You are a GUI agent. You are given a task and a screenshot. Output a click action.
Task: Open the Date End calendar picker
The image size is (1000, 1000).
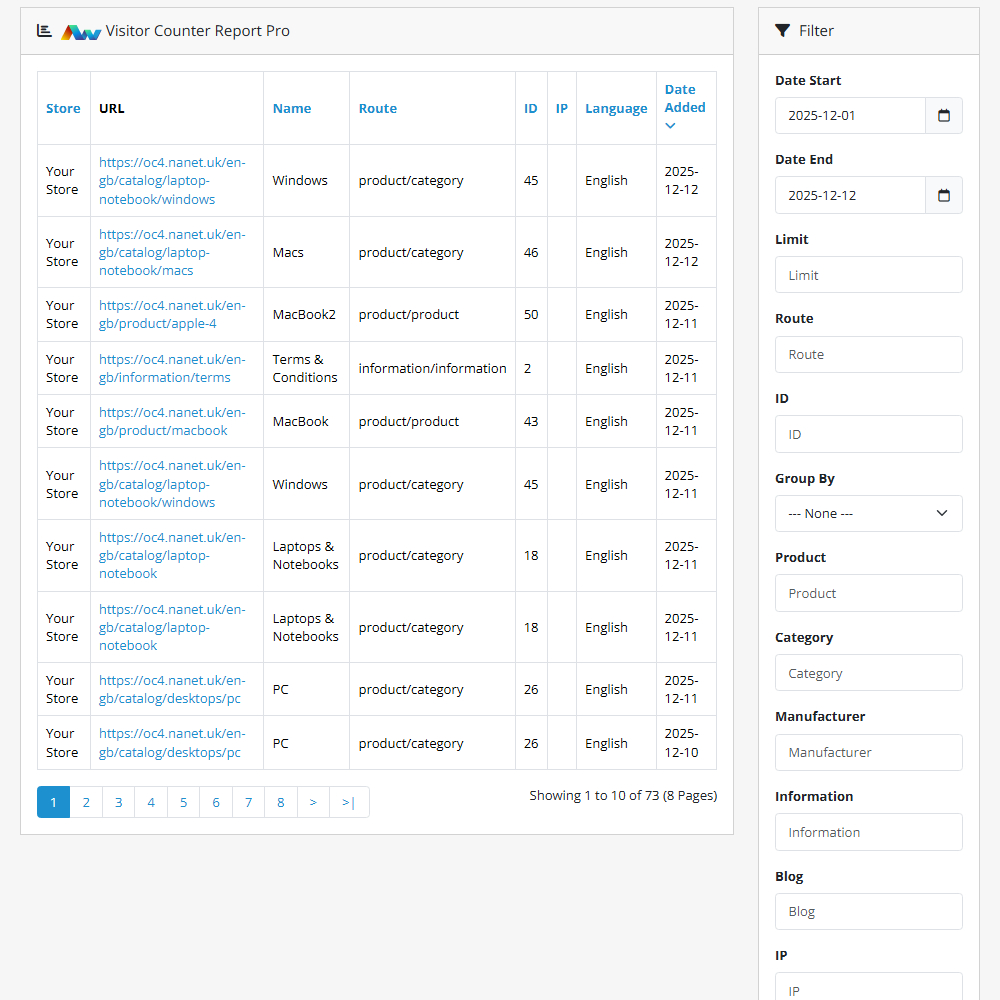pyautogui.click(x=943, y=195)
